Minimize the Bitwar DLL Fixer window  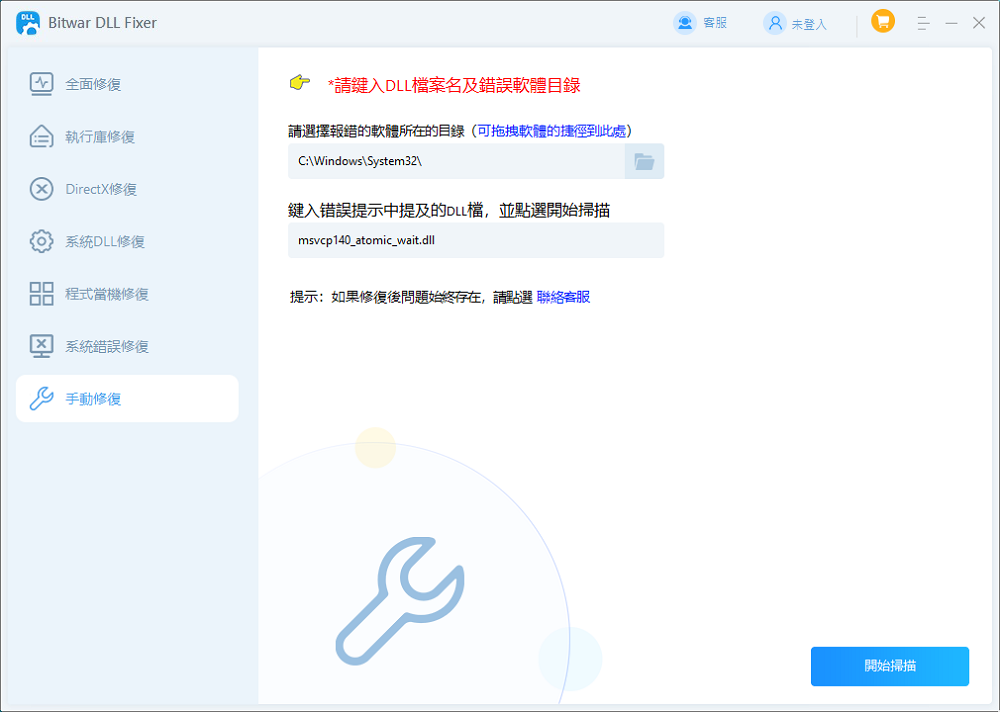tap(952, 24)
